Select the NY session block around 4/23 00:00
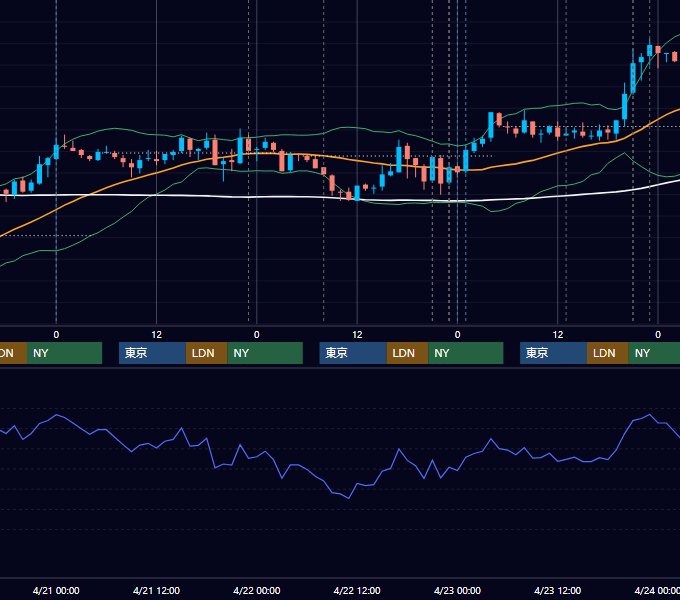Viewport: 680px width, 600px height. pos(465,353)
